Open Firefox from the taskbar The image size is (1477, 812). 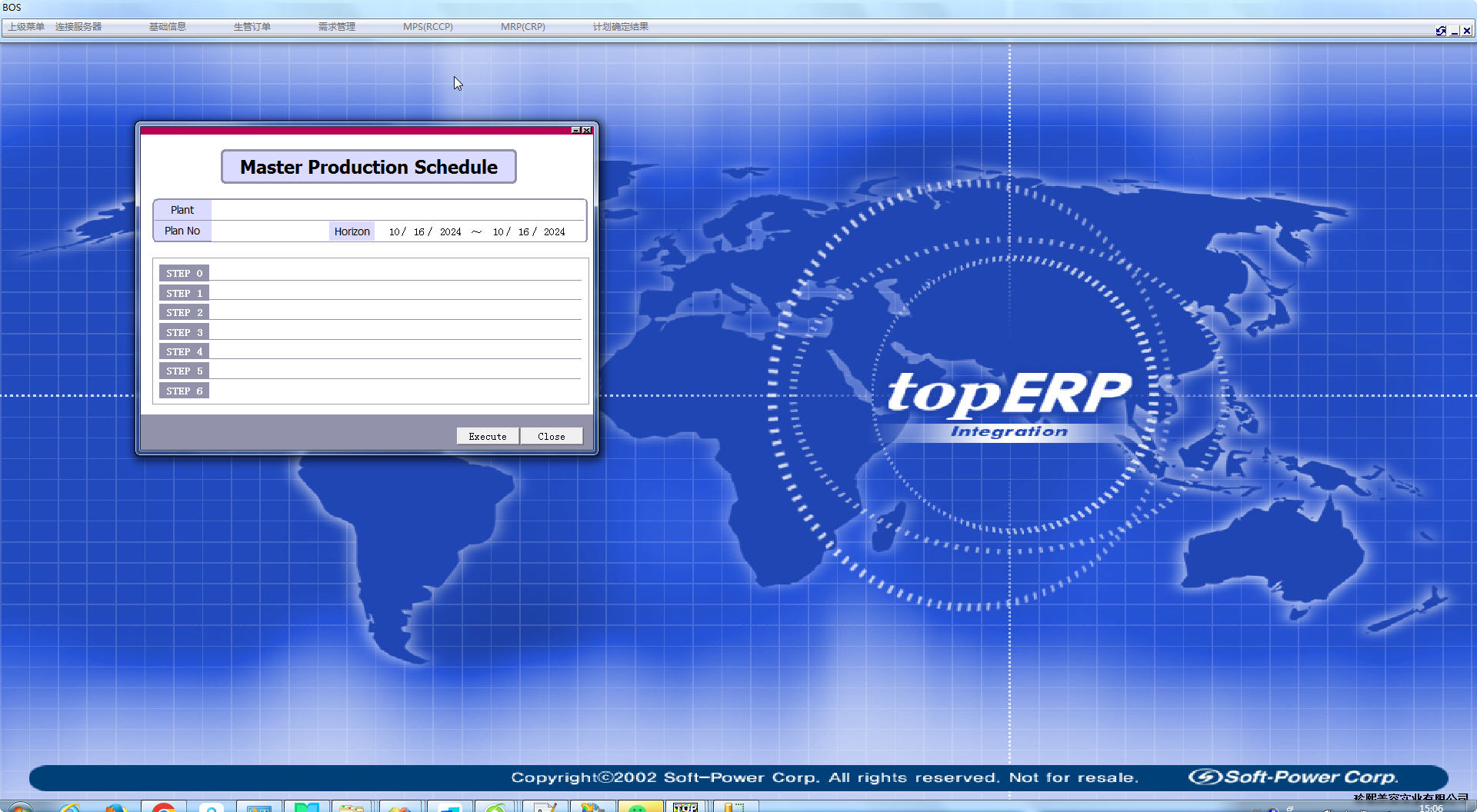pos(116,807)
